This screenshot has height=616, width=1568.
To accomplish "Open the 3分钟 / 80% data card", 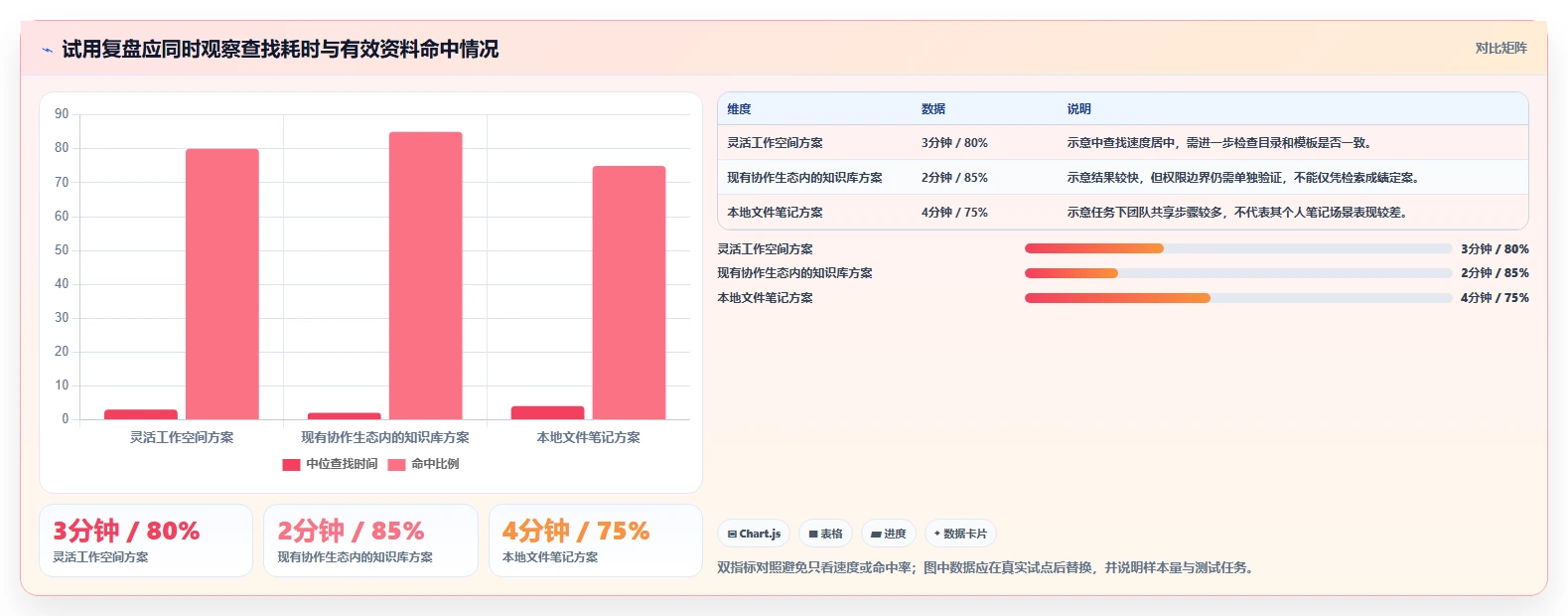I will (x=146, y=540).
